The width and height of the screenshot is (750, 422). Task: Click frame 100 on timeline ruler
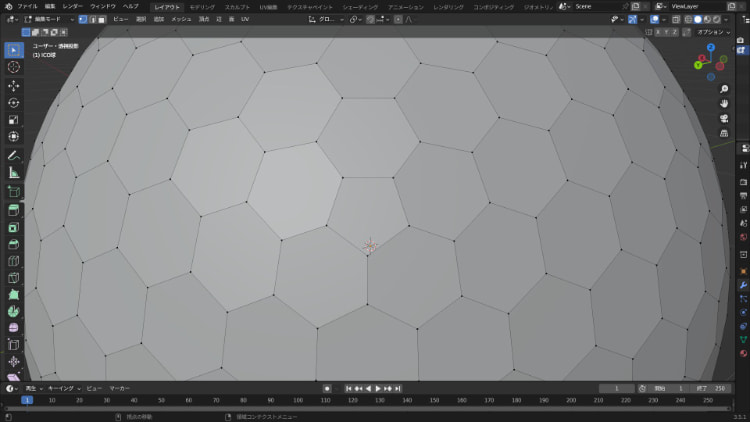pyautogui.click(x=298, y=400)
